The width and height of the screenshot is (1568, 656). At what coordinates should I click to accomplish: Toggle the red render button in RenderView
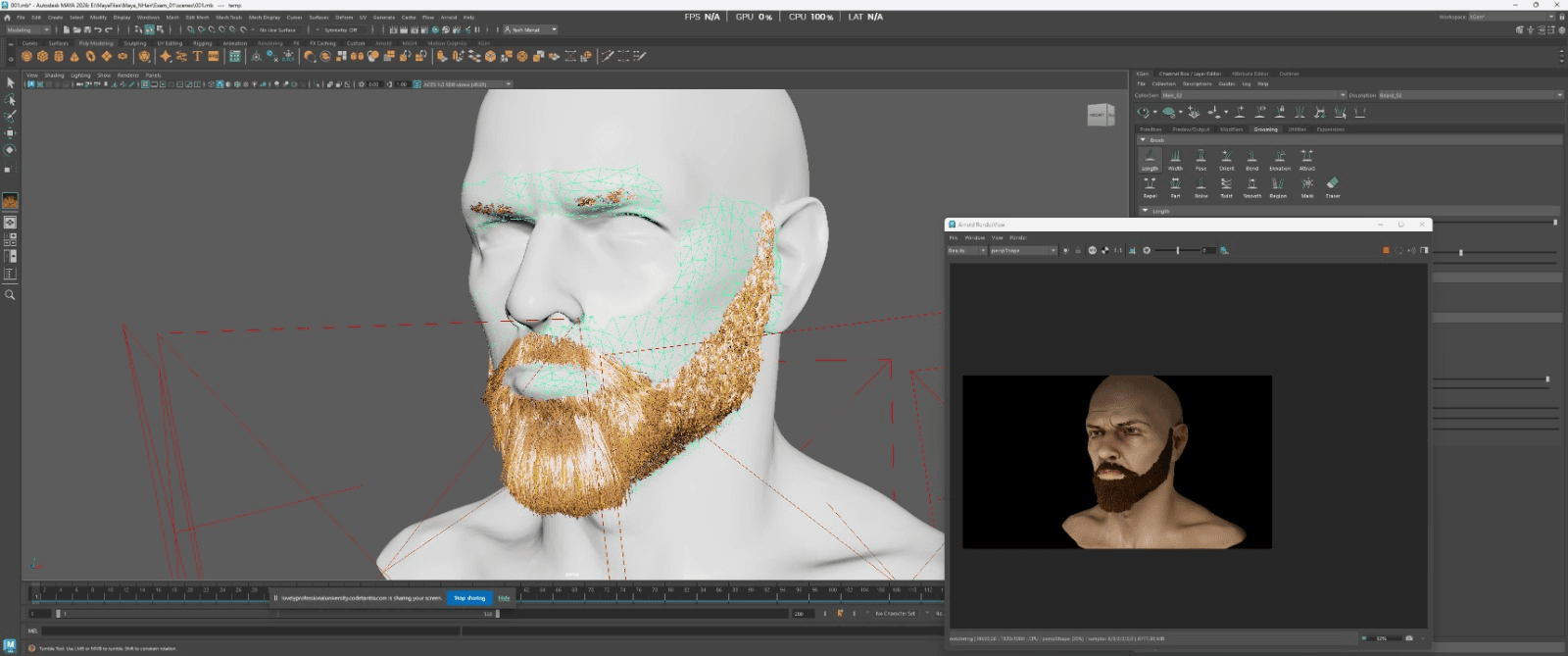1386,251
